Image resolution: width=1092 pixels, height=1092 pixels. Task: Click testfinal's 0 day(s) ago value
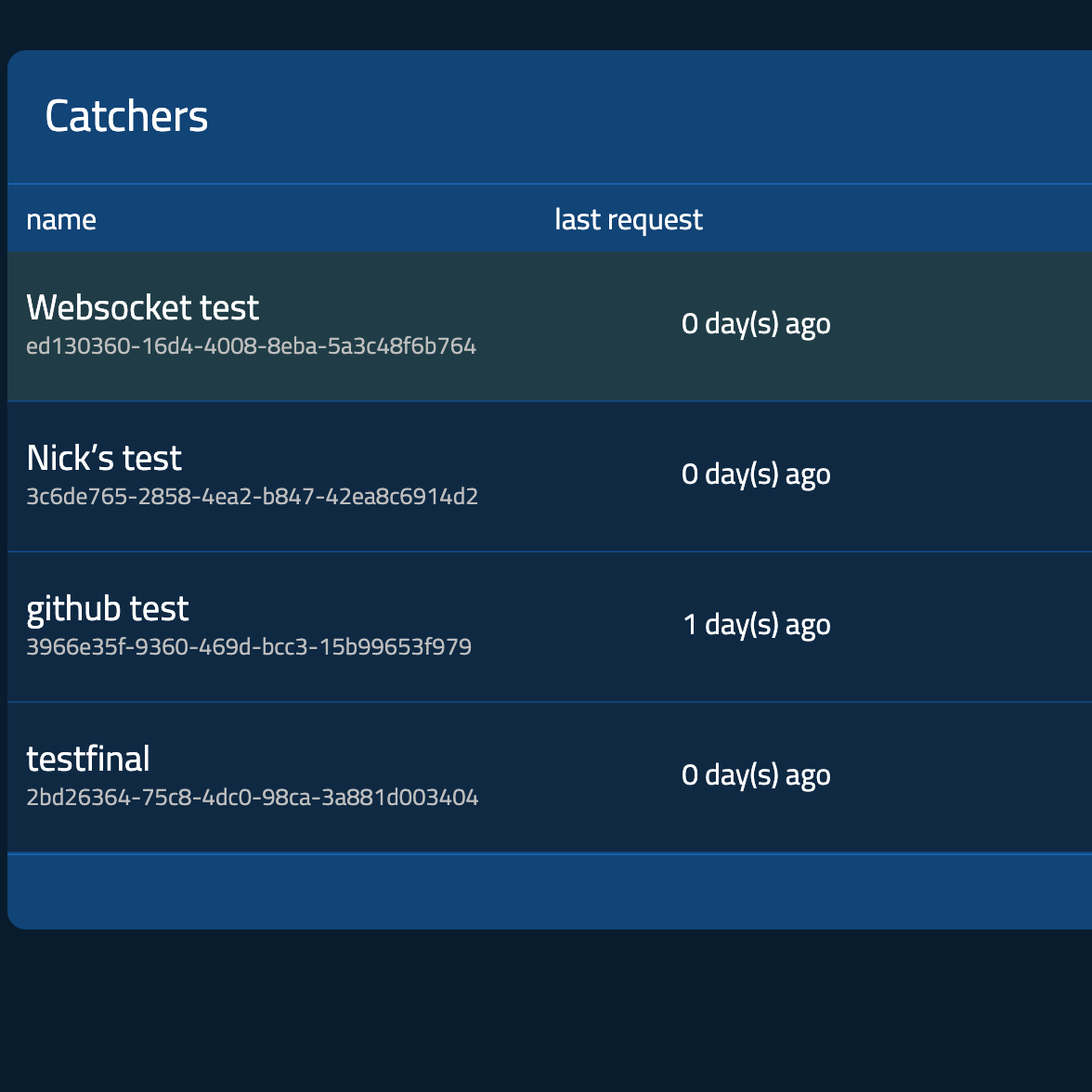(755, 775)
